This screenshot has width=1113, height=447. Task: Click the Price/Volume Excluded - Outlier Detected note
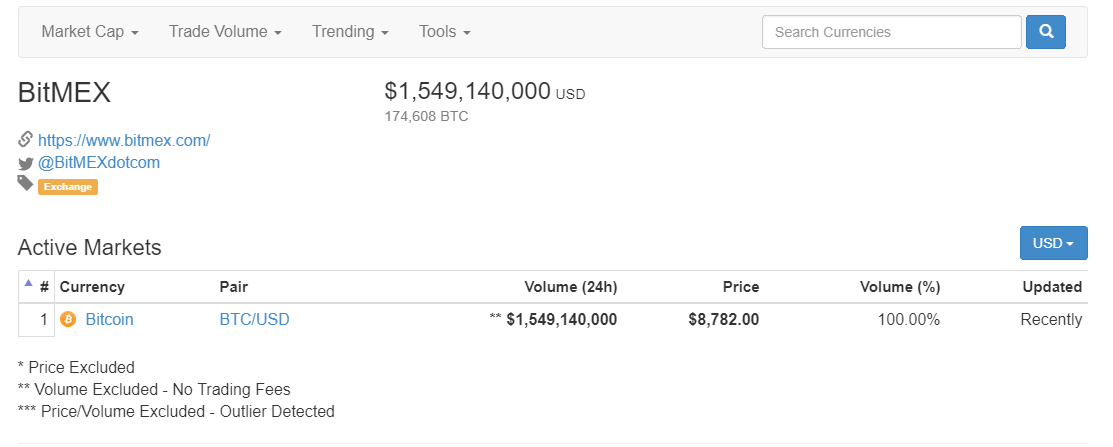pyautogui.click(x=176, y=412)
